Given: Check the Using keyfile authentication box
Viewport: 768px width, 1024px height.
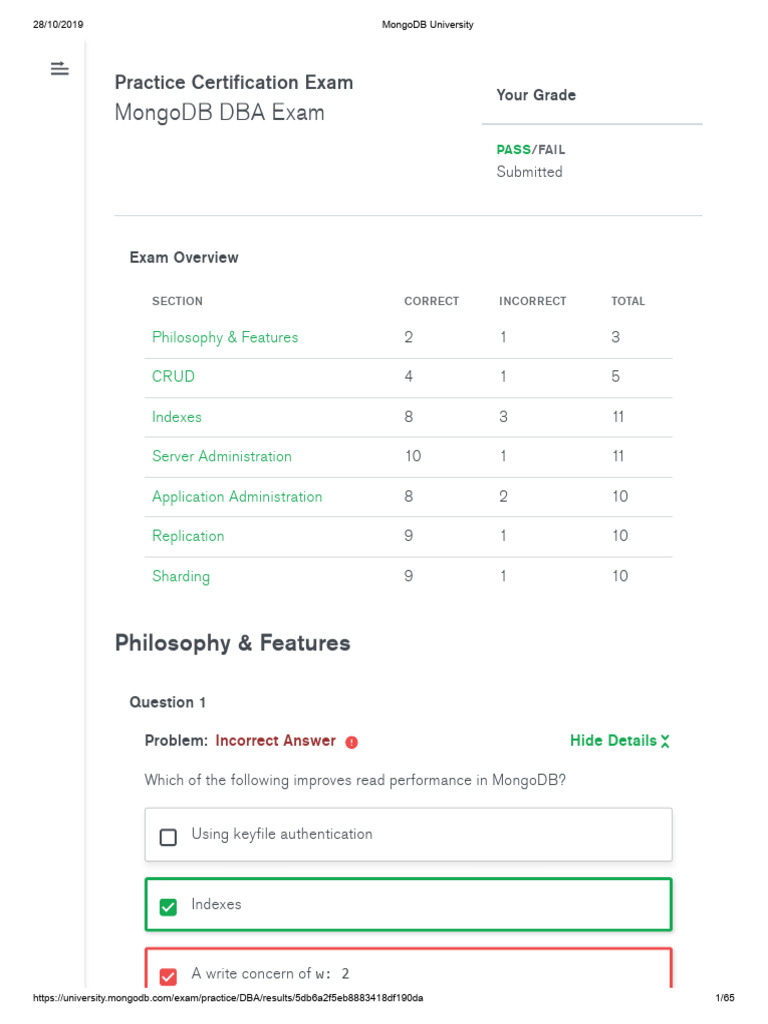Looking at the screenshot, I should (x=168, y=837).
